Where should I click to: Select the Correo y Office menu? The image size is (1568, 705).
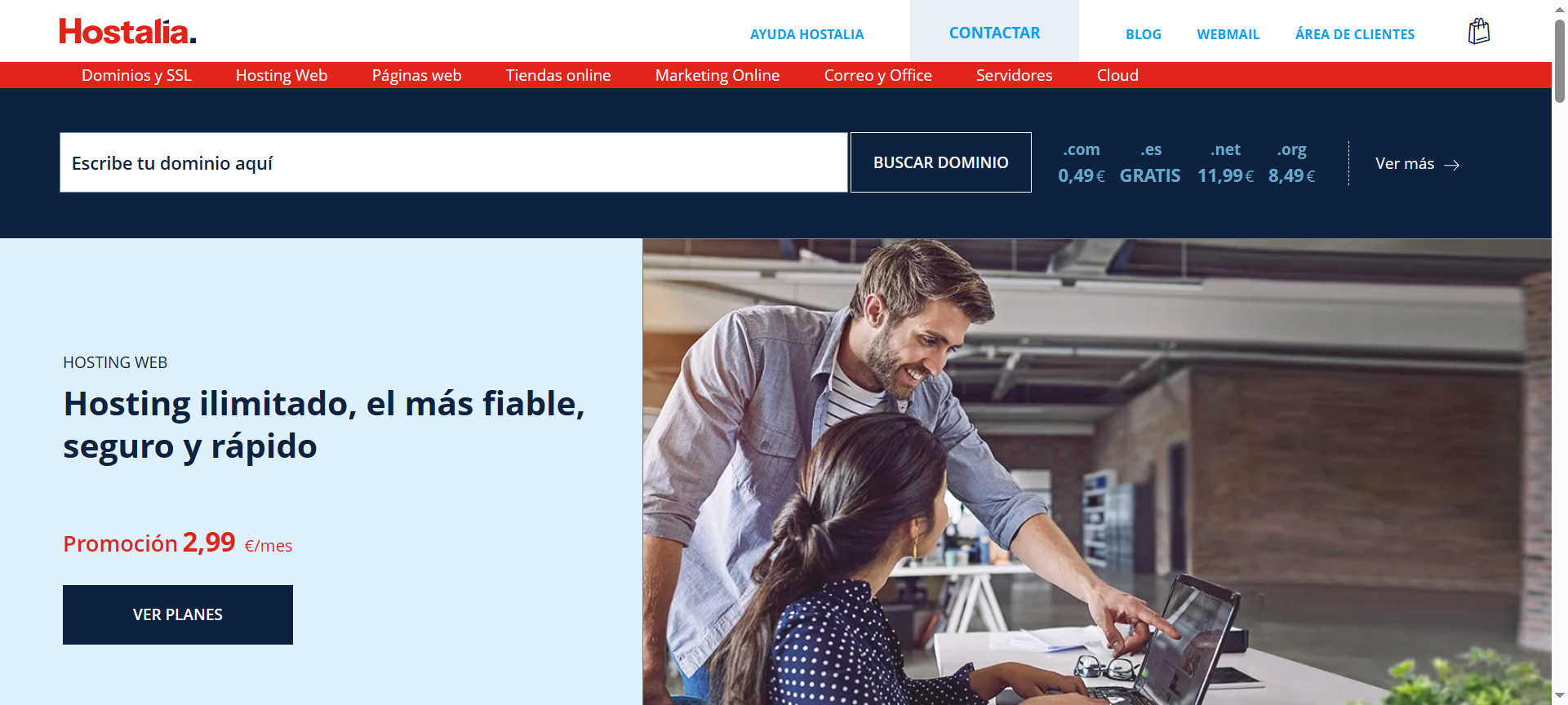(877, 75)
